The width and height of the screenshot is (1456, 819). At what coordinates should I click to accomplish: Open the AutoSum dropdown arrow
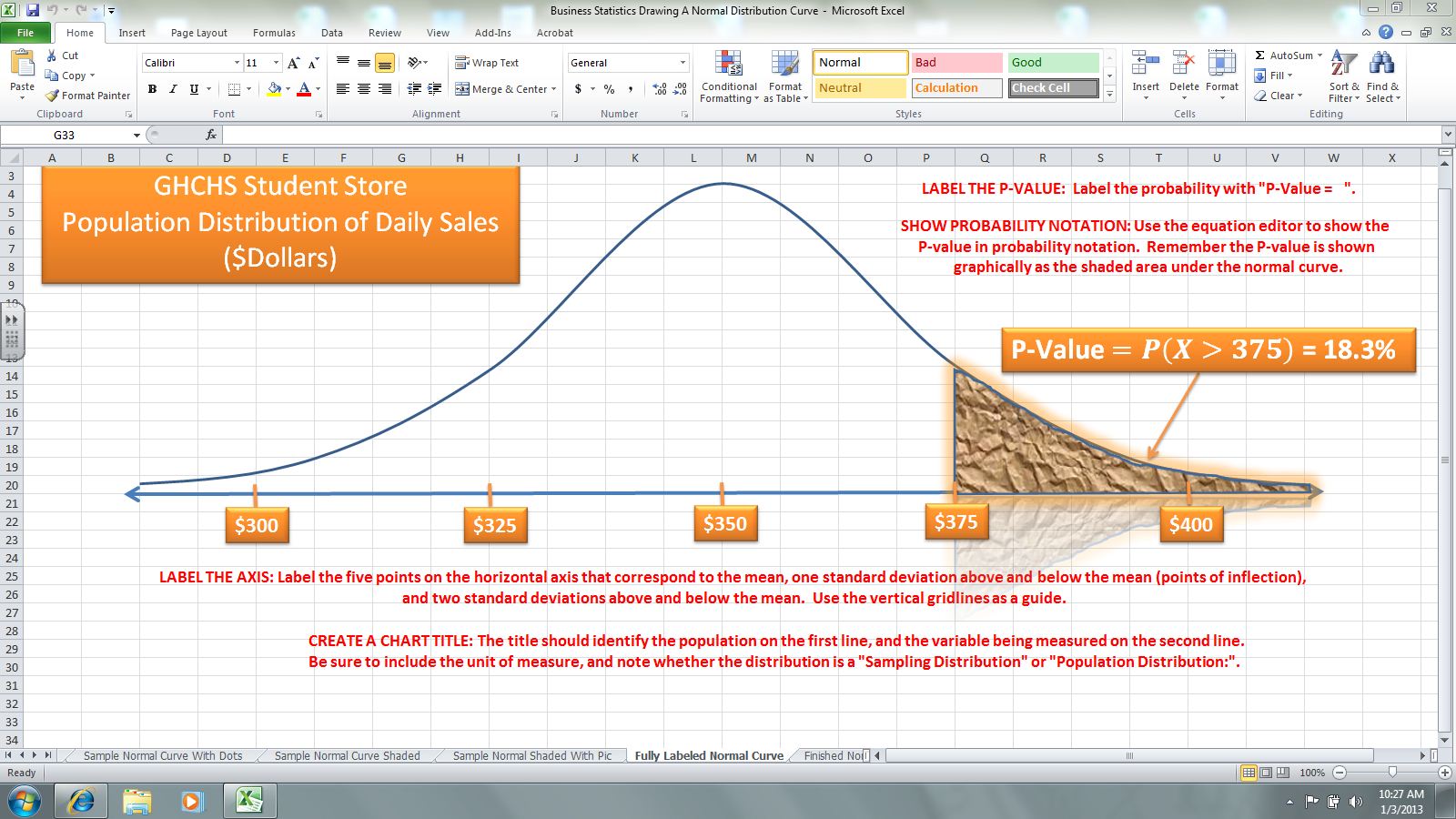pyautogui.click(x=1319, y=56)
